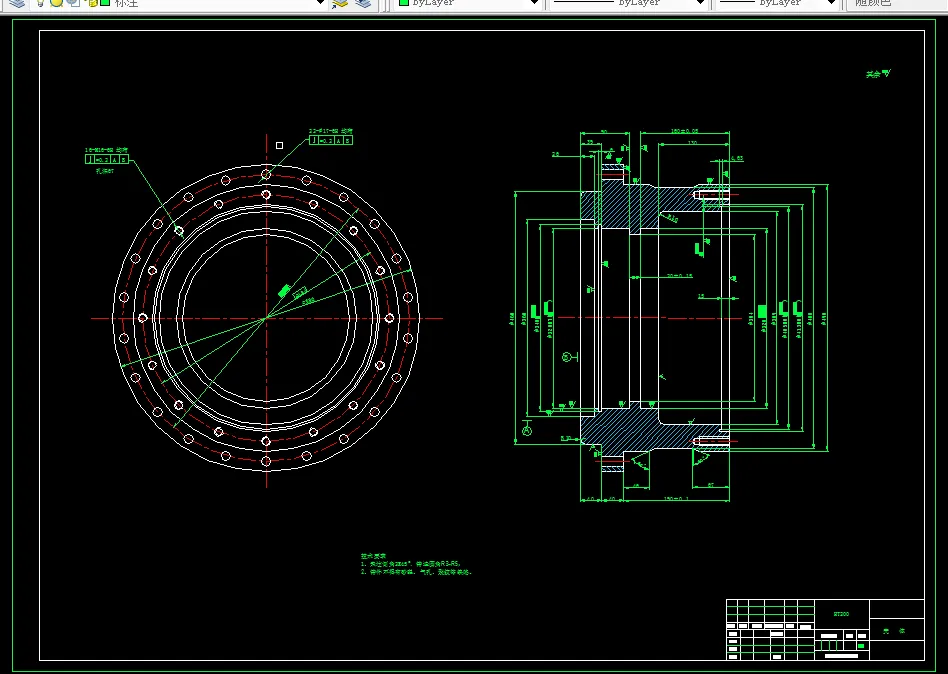Toggle the layer freeze sun icon

click(x=56, y=3)
